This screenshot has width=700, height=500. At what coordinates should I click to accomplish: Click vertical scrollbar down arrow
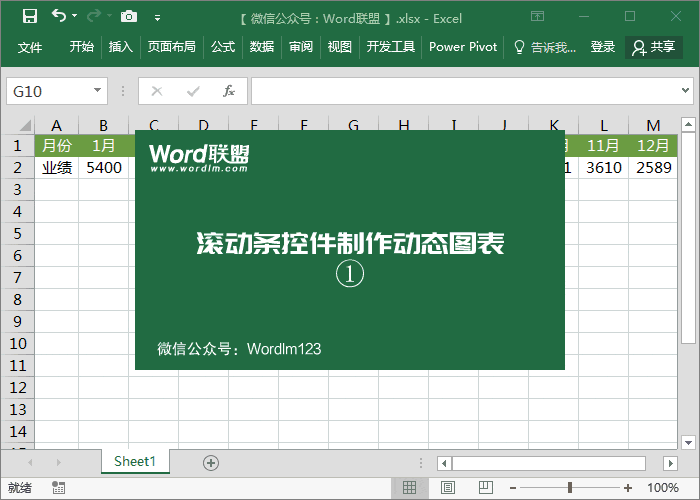(688, 442)
